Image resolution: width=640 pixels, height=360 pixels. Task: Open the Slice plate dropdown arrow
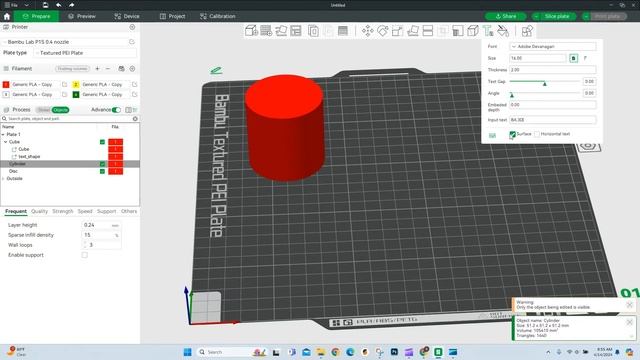click(x=536, y=16)
